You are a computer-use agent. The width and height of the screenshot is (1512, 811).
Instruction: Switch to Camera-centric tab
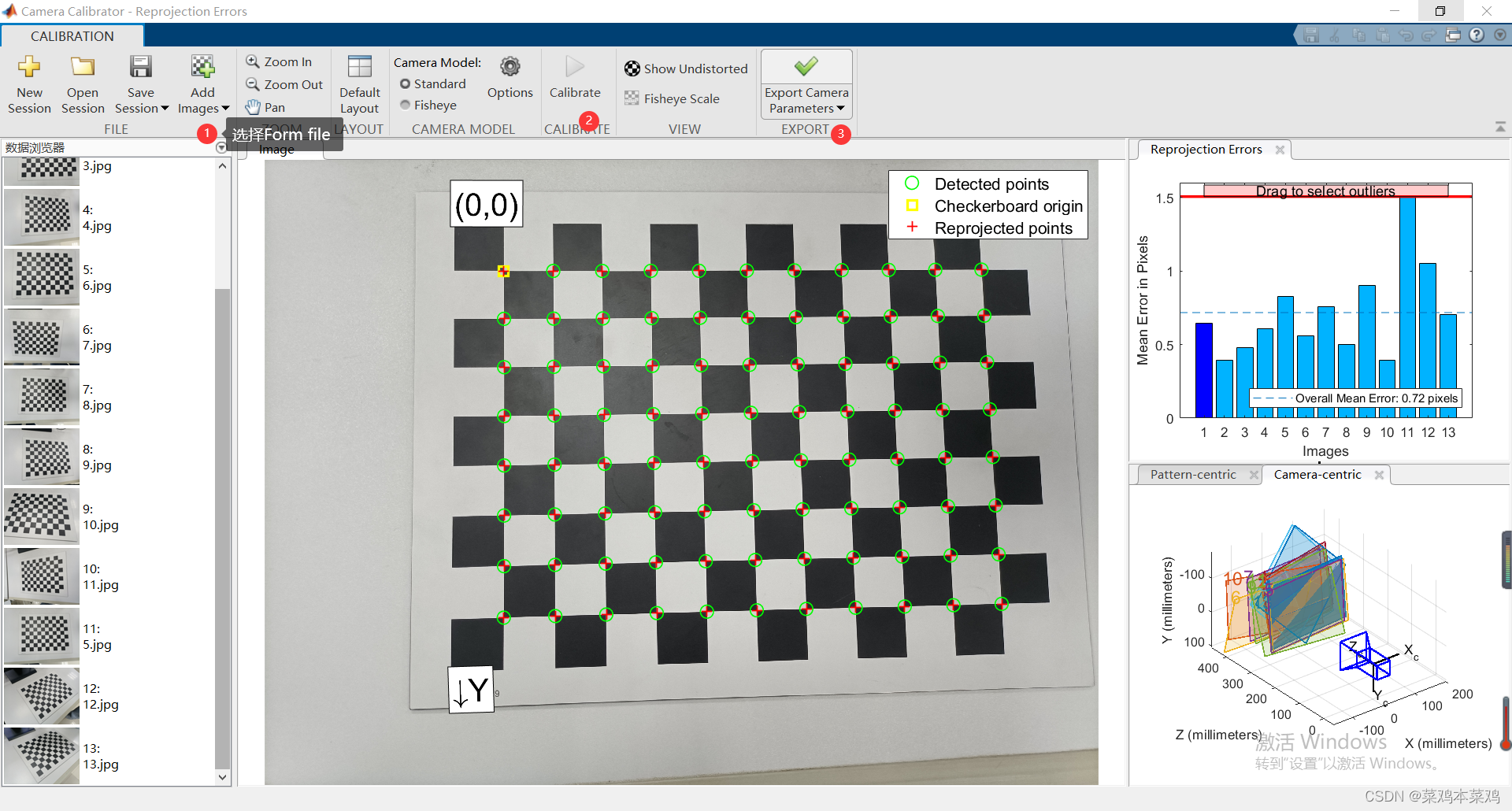(x=1317, y=475)
